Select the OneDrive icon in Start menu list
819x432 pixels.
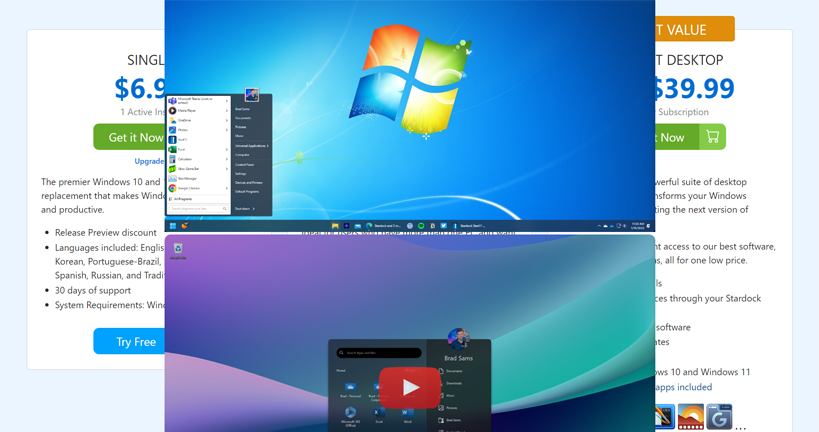(172, 120)
